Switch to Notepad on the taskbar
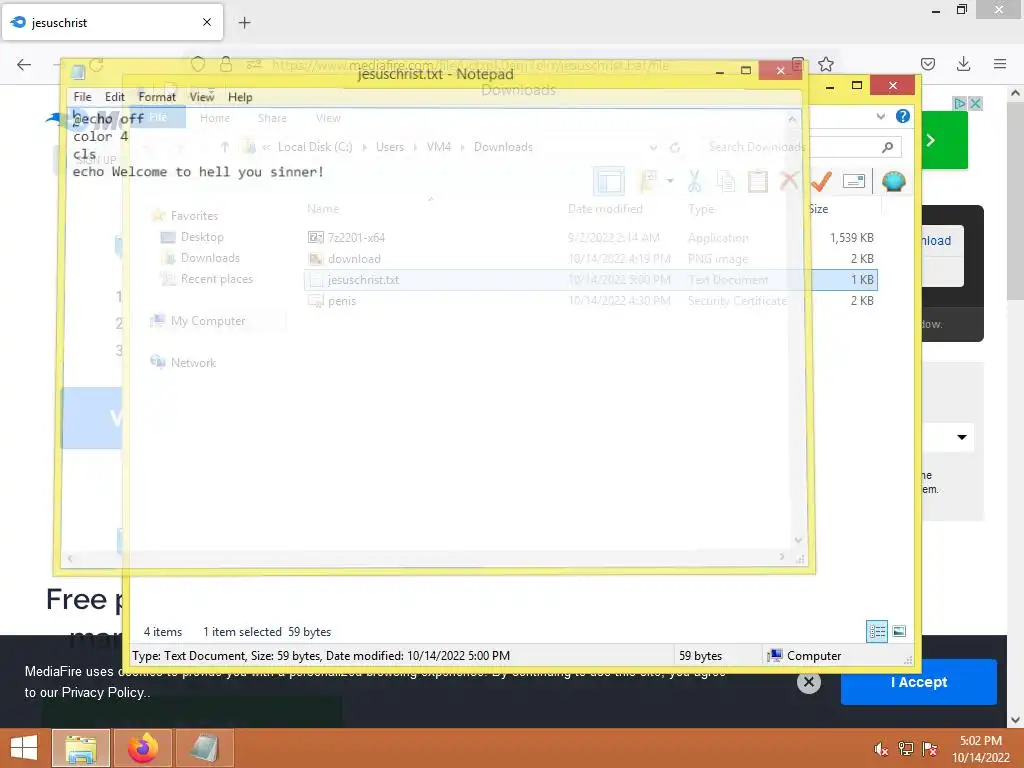1024x768 pixels. click(204, 748)
